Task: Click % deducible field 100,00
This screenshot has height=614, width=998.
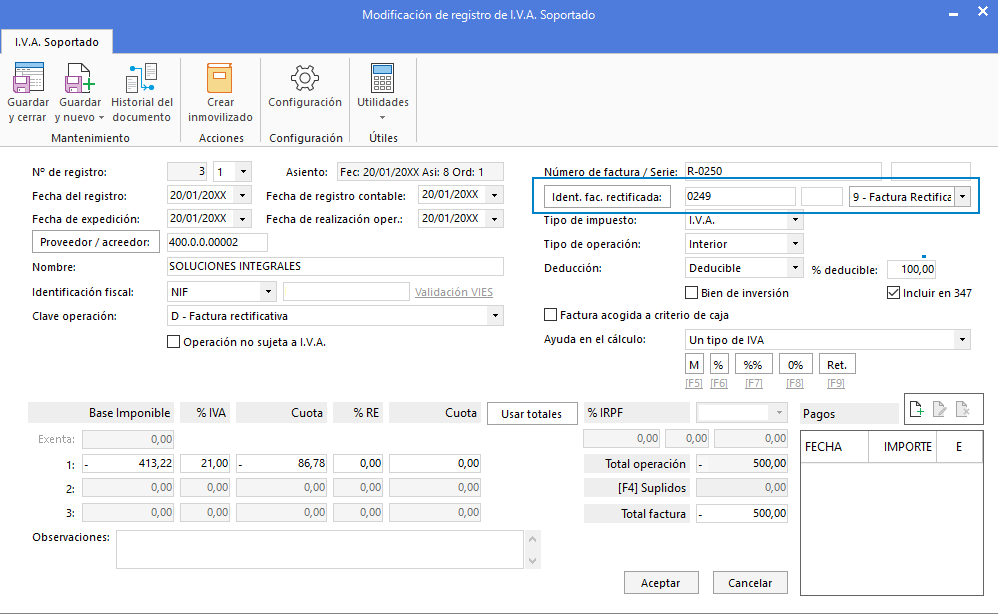Action: (x=911, y=269)
